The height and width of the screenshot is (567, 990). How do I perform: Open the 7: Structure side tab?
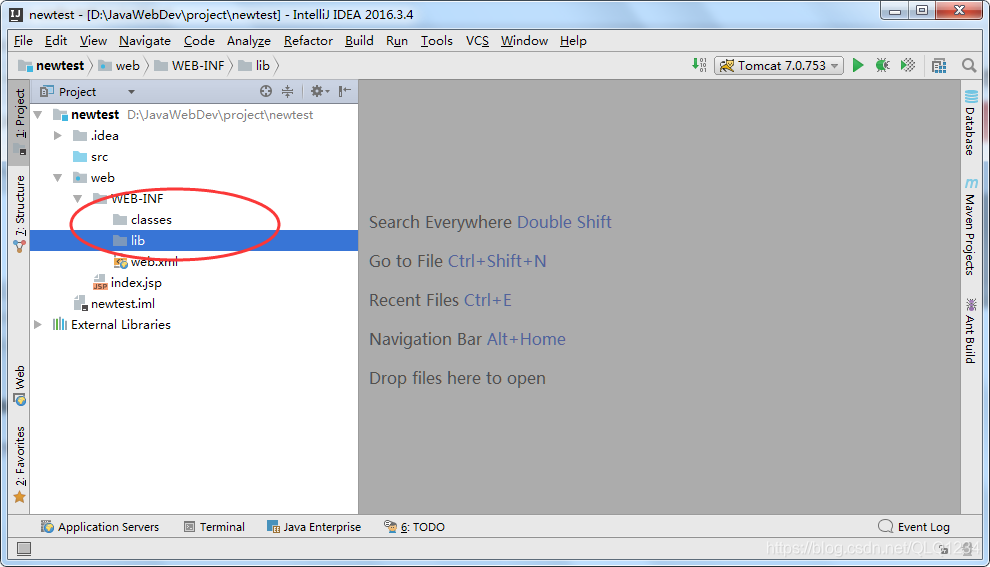20,213
